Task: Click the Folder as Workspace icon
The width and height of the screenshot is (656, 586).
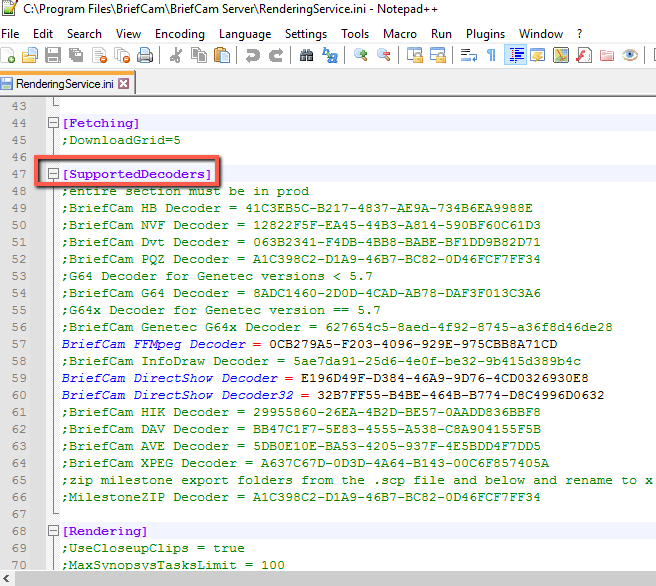Action: pos(607,55)
